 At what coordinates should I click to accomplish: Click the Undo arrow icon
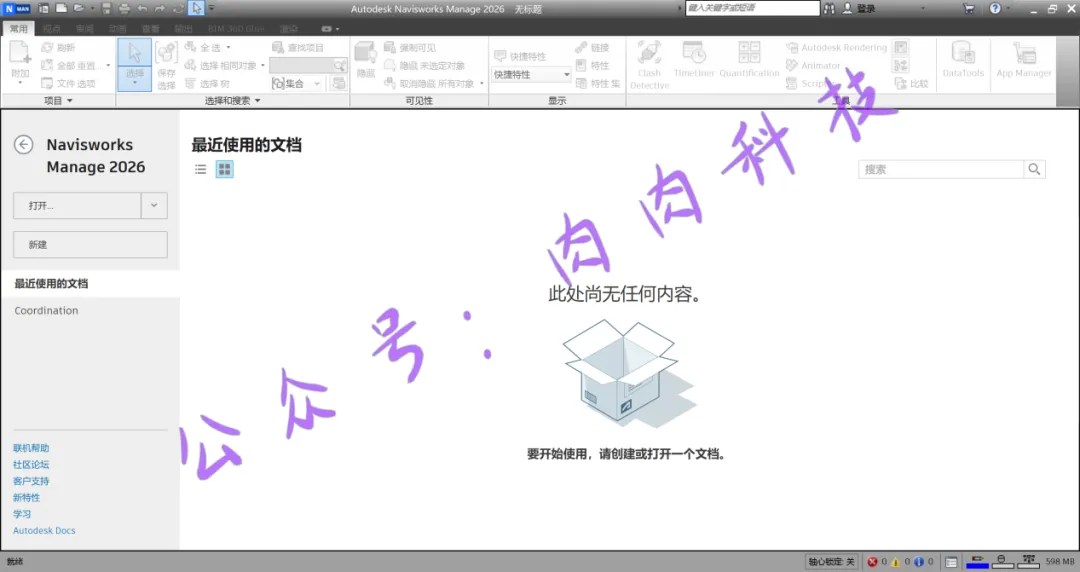point(143,8)
